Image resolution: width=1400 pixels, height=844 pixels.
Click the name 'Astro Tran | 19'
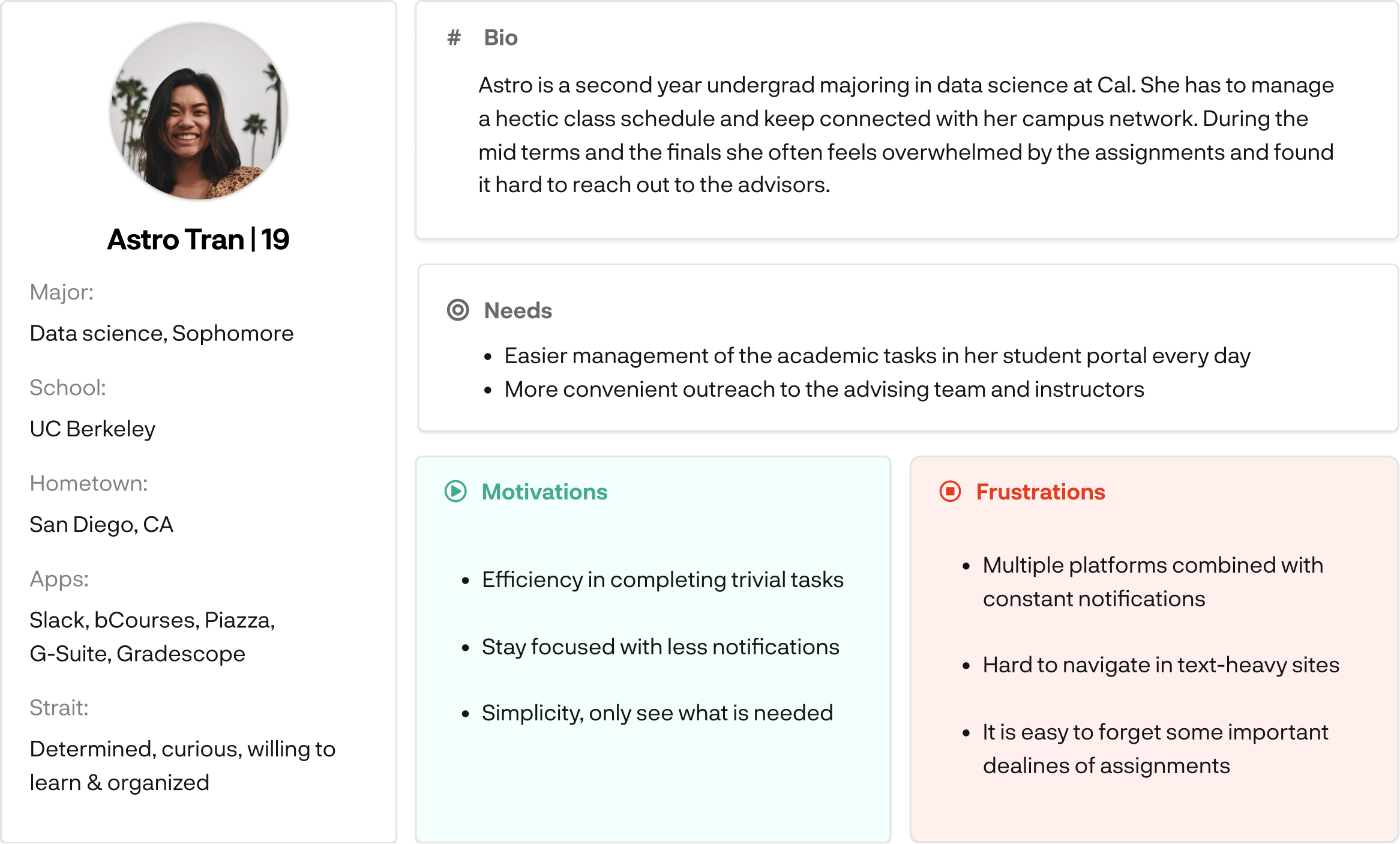coord(199,240)
